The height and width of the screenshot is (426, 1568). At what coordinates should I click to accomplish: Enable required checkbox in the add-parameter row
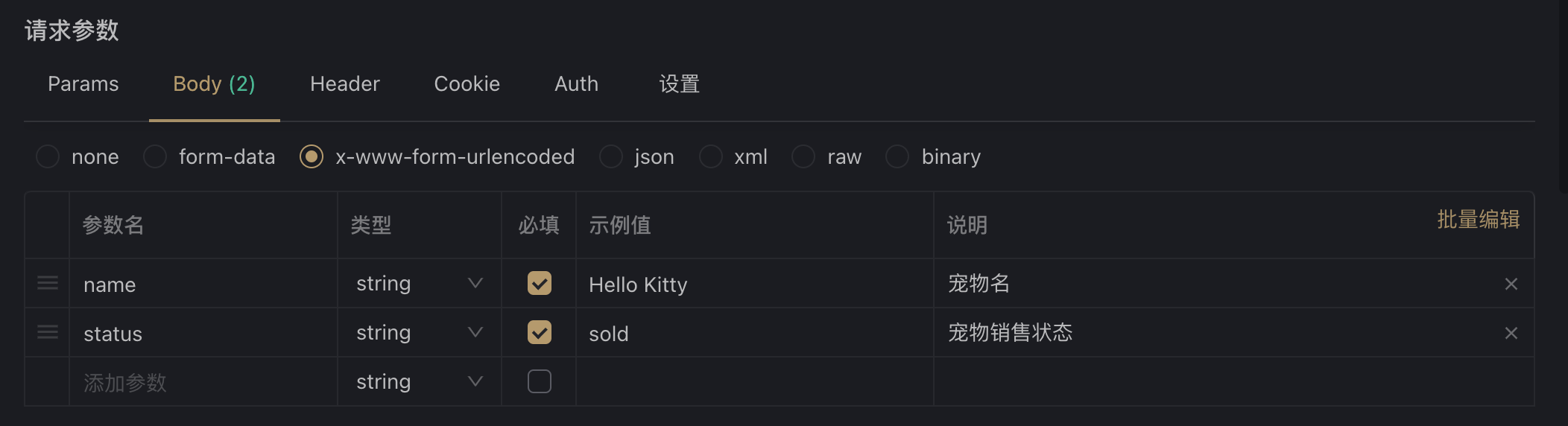[539, 381]
